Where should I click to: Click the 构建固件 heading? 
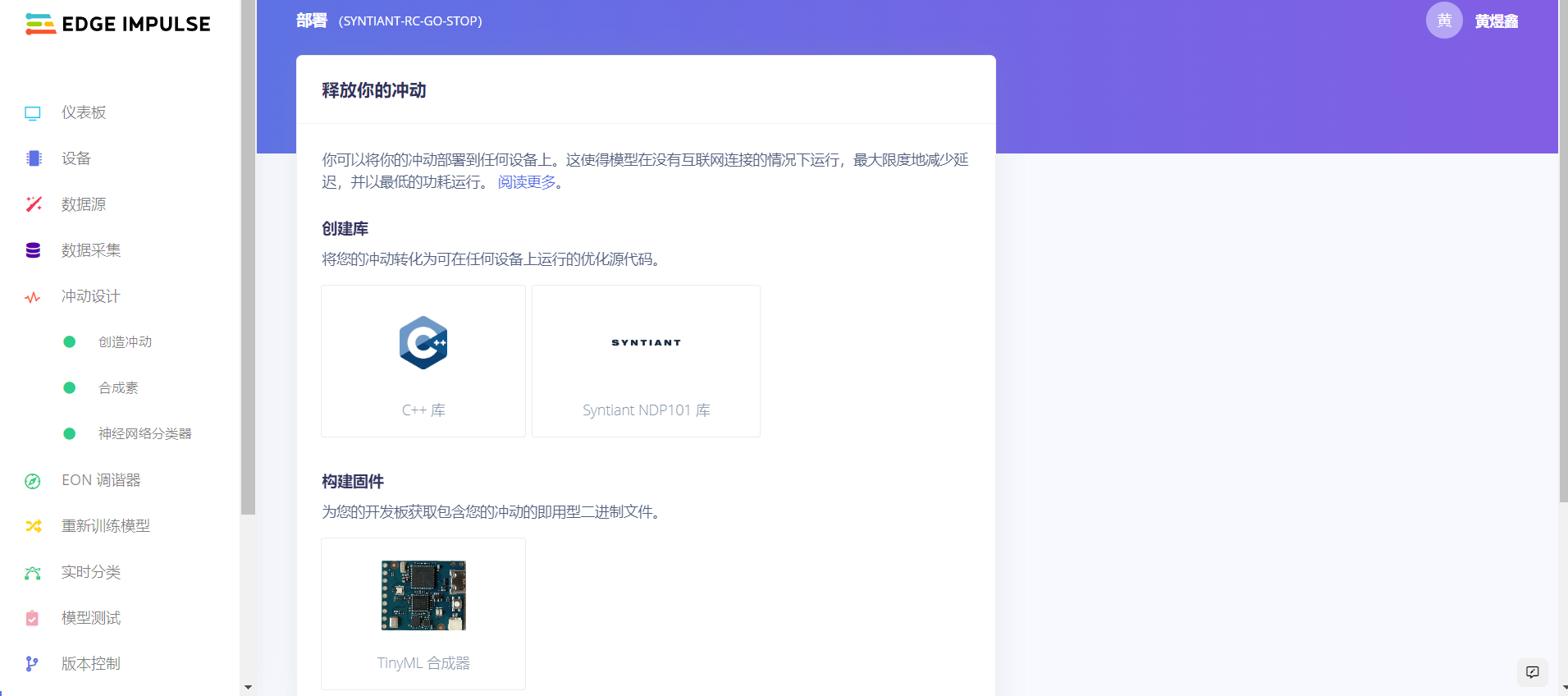point(353,482)
